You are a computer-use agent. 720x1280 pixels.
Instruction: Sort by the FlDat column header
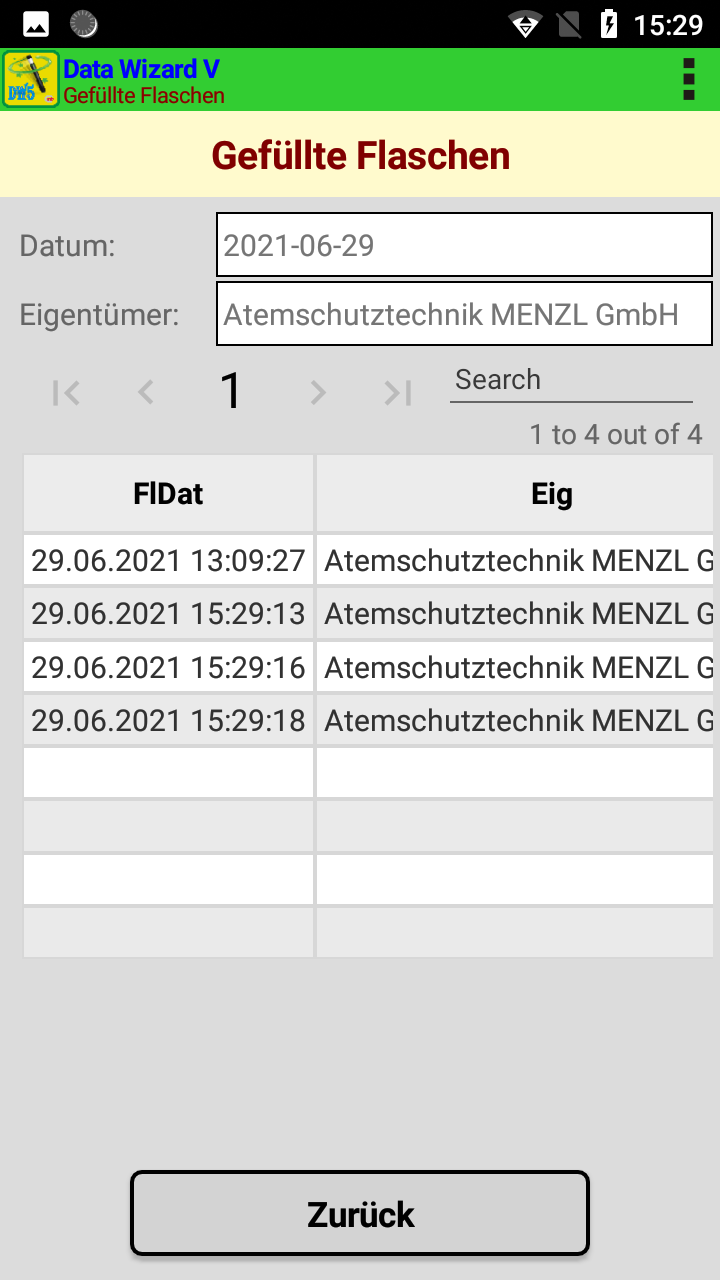(168, 494)
